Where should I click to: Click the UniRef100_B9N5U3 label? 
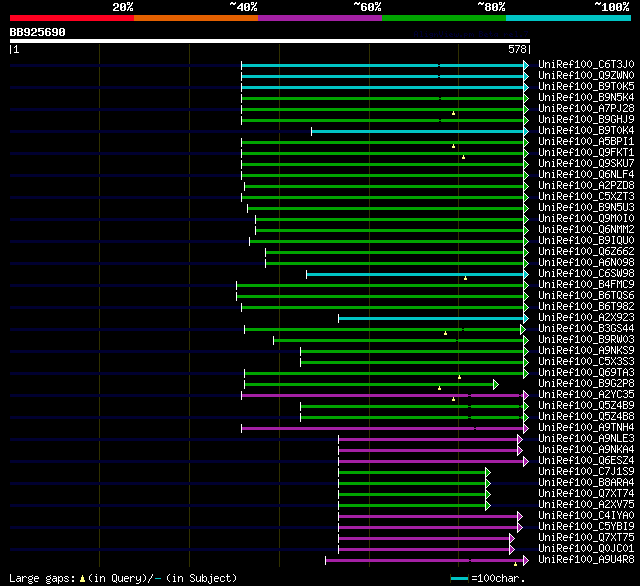tap(586, 208)
